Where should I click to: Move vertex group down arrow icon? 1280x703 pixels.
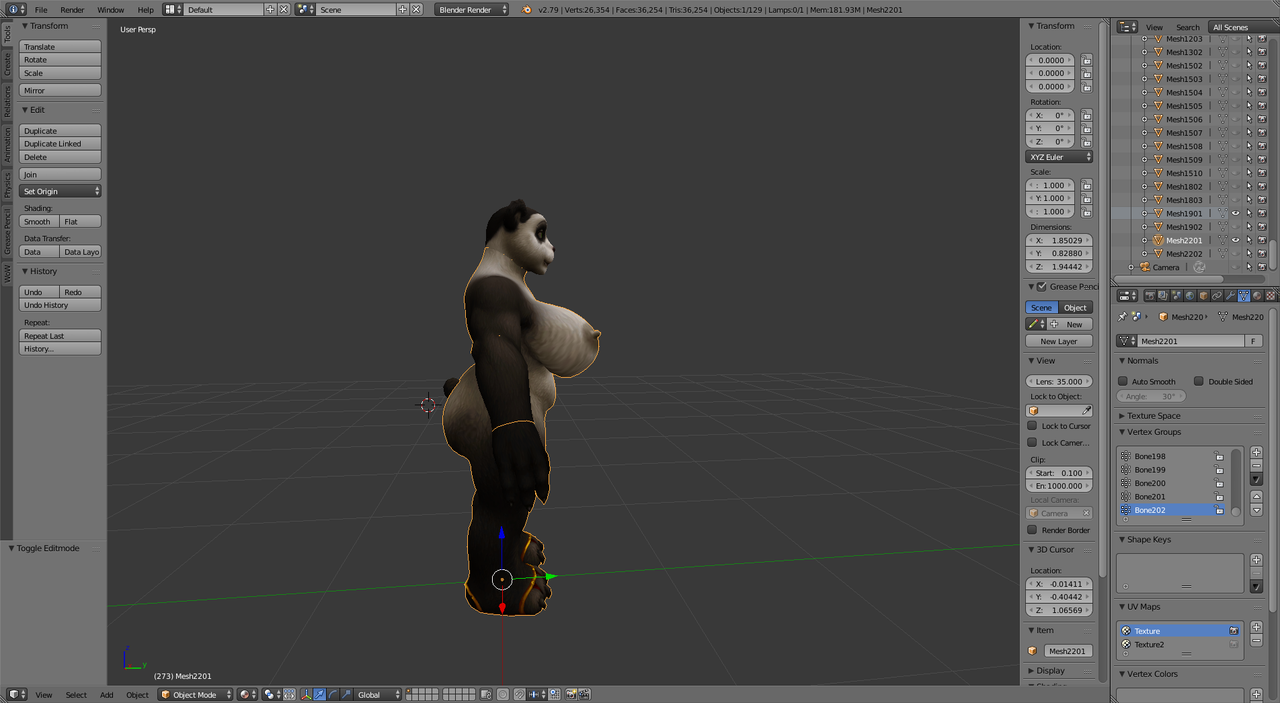[x=1256, y=510]
